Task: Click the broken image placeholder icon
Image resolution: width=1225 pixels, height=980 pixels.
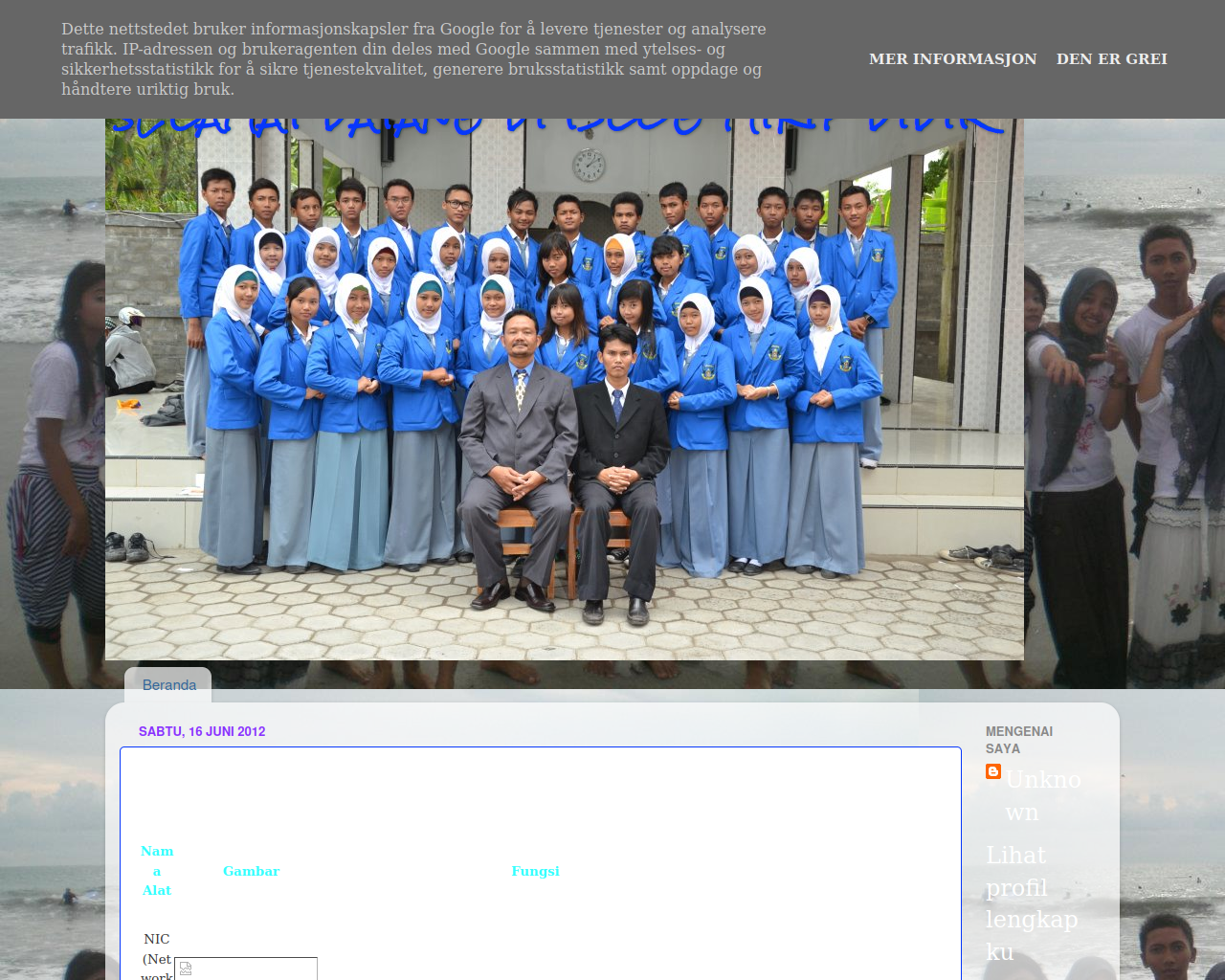Action: pyautogui.click(x=186, y=969)
